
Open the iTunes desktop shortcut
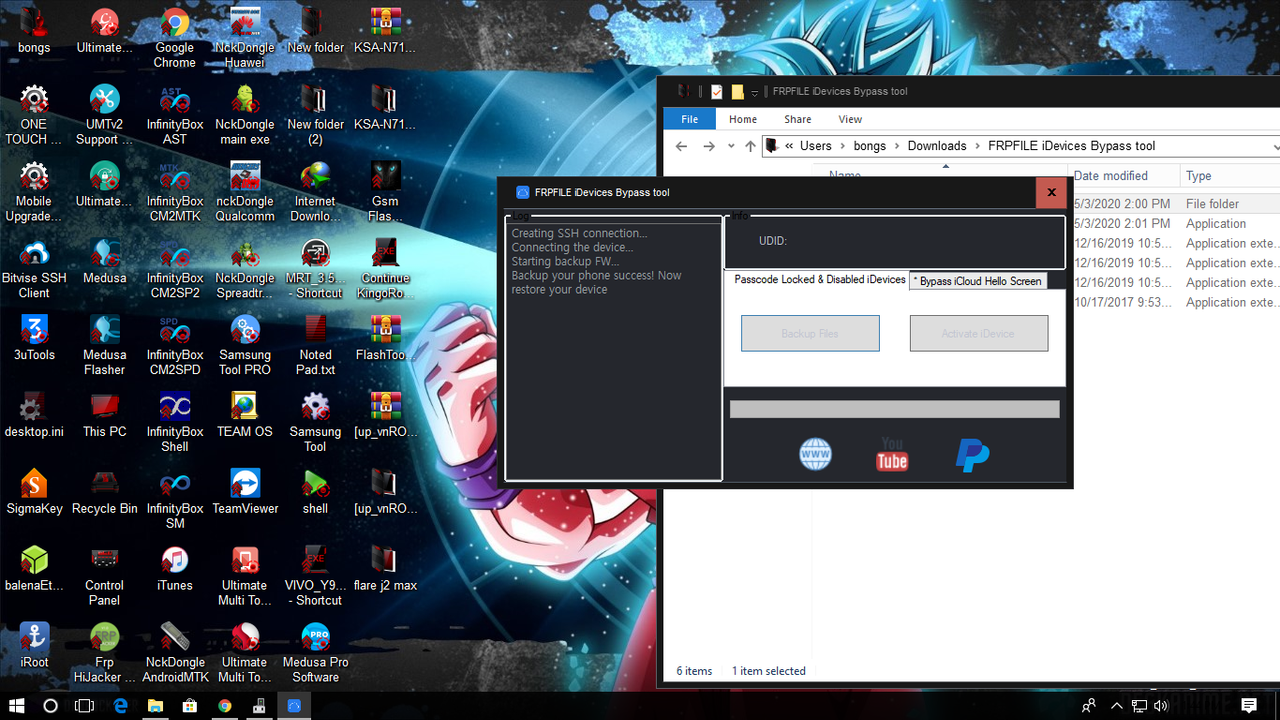click(174, 563)
